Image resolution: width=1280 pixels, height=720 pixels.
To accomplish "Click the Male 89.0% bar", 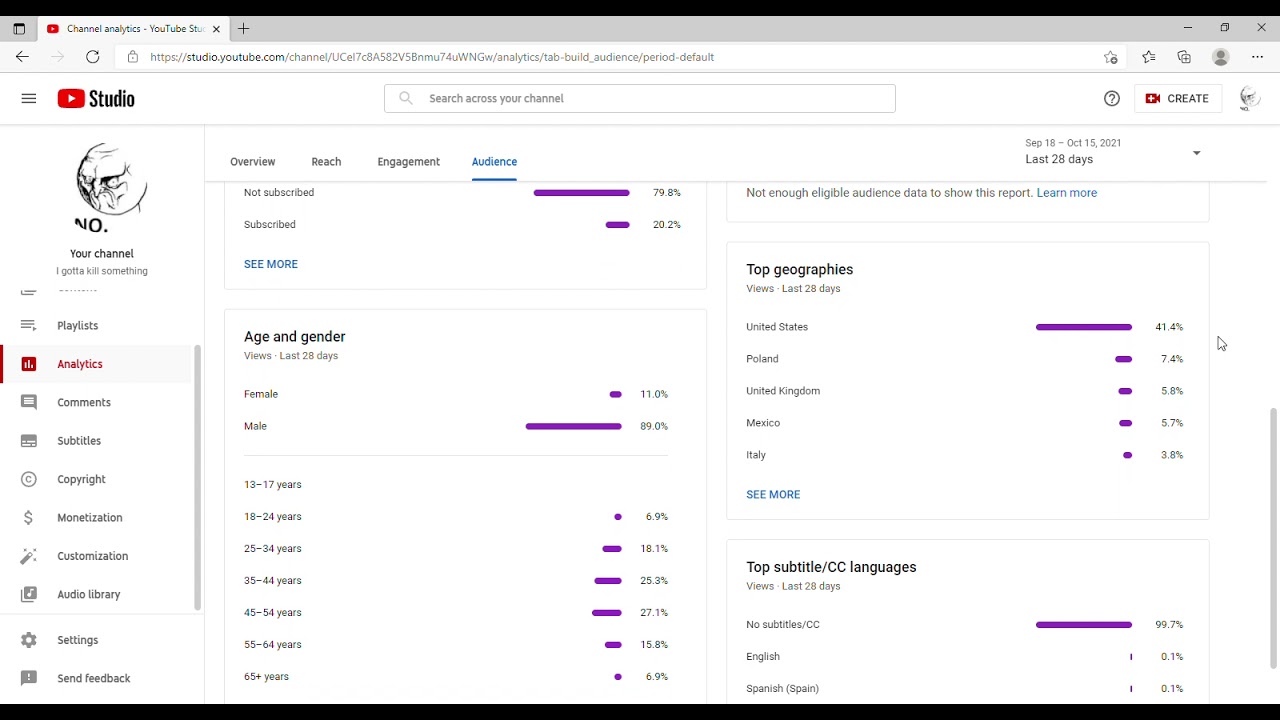I will pyautogui.click(x=573, y=426).
